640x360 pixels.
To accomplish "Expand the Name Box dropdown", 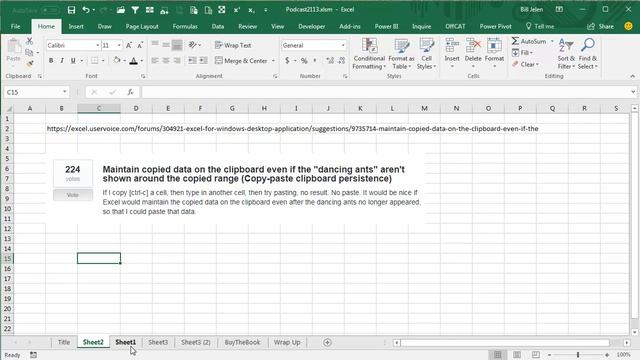I will click(64, 92).
